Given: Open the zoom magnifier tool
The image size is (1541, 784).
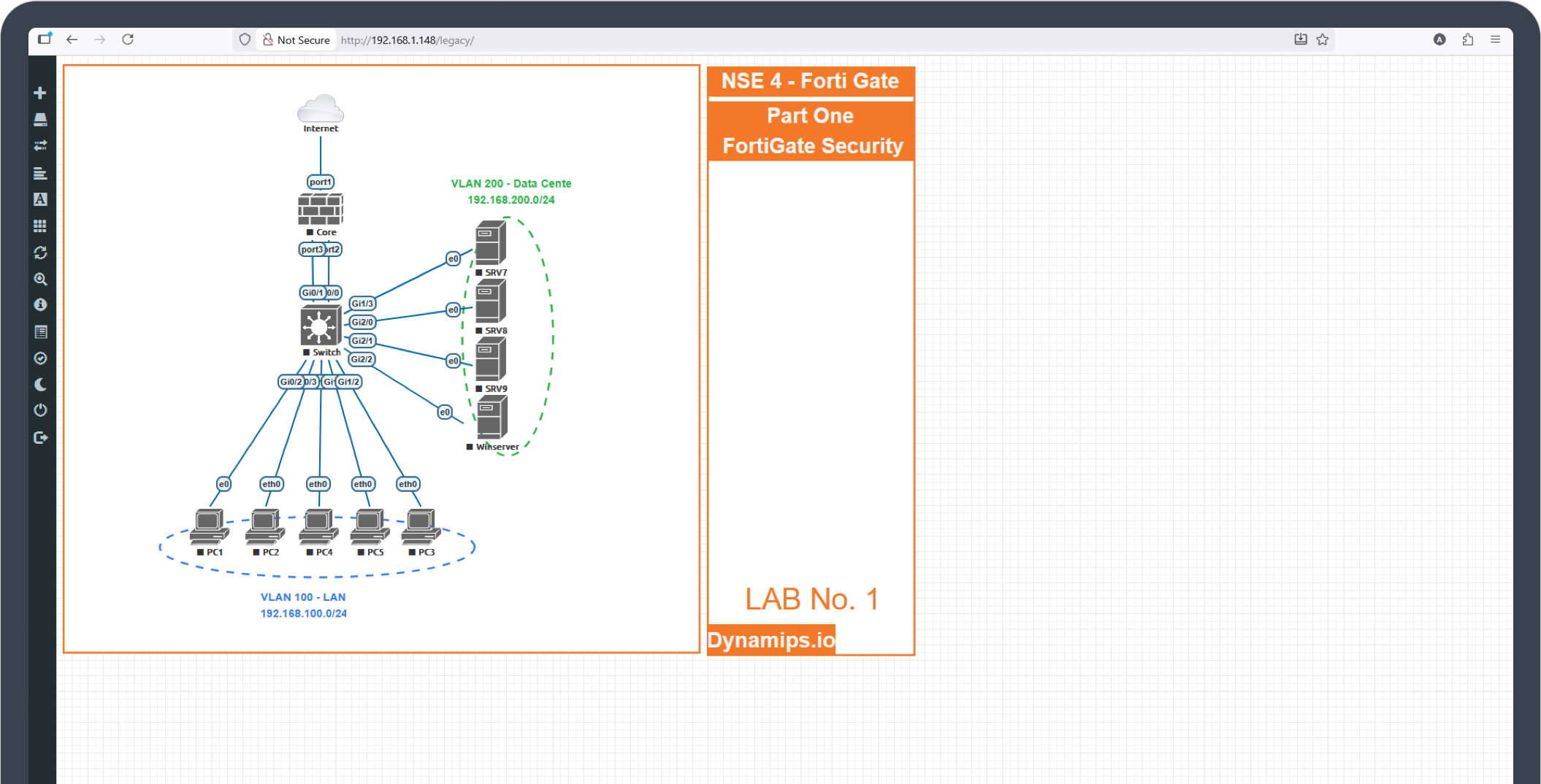Looking at the screenshot, I should (40, 279).
